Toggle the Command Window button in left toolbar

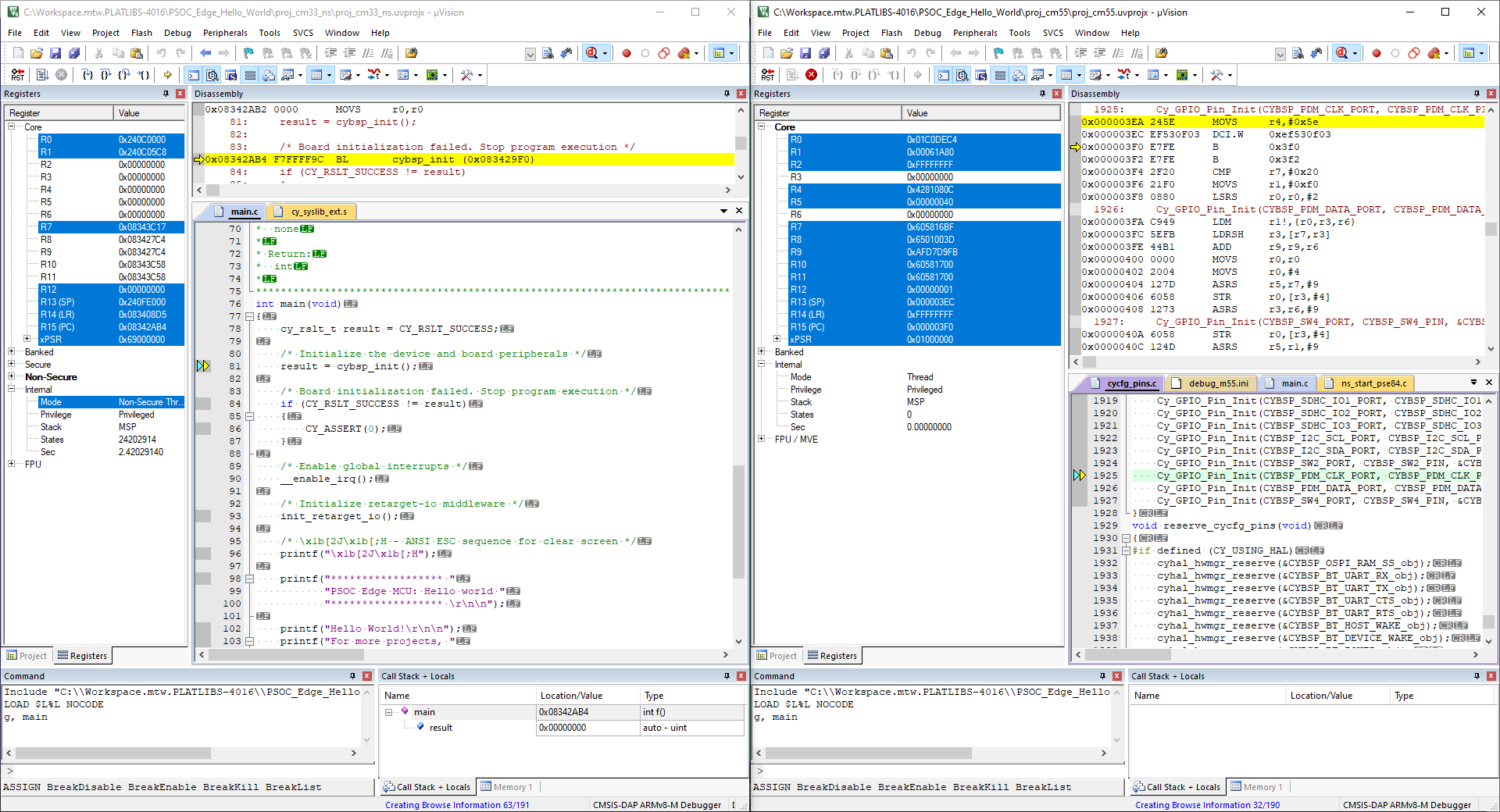pos(194,75)
